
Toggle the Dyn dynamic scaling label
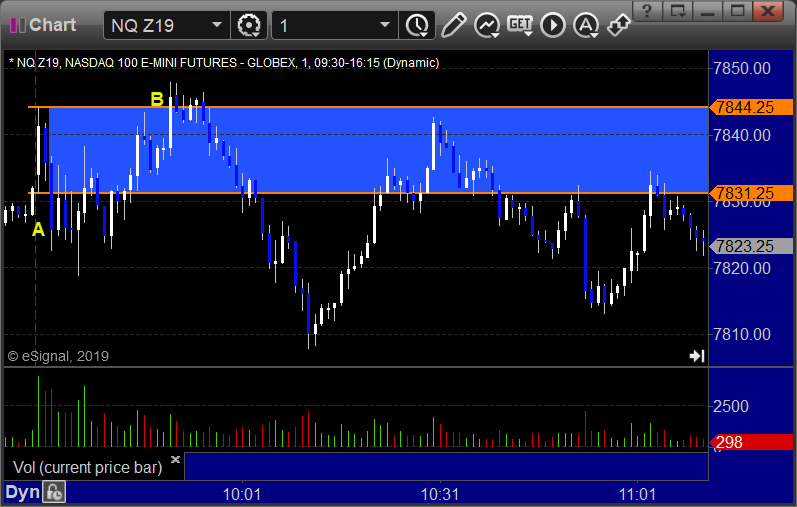coord(22,492)
